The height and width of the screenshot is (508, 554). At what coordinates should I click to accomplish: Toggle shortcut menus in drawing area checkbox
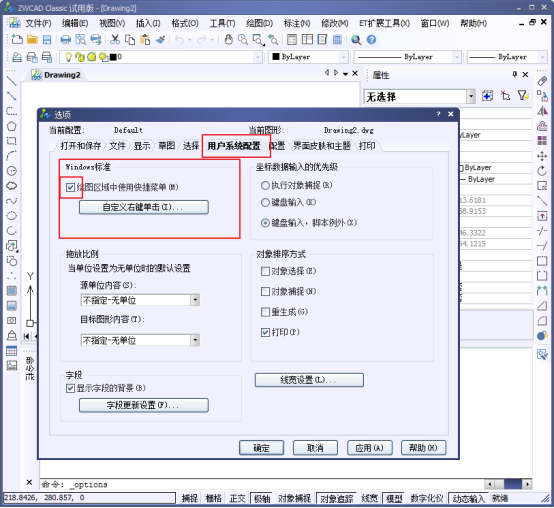tap(70, 187)
